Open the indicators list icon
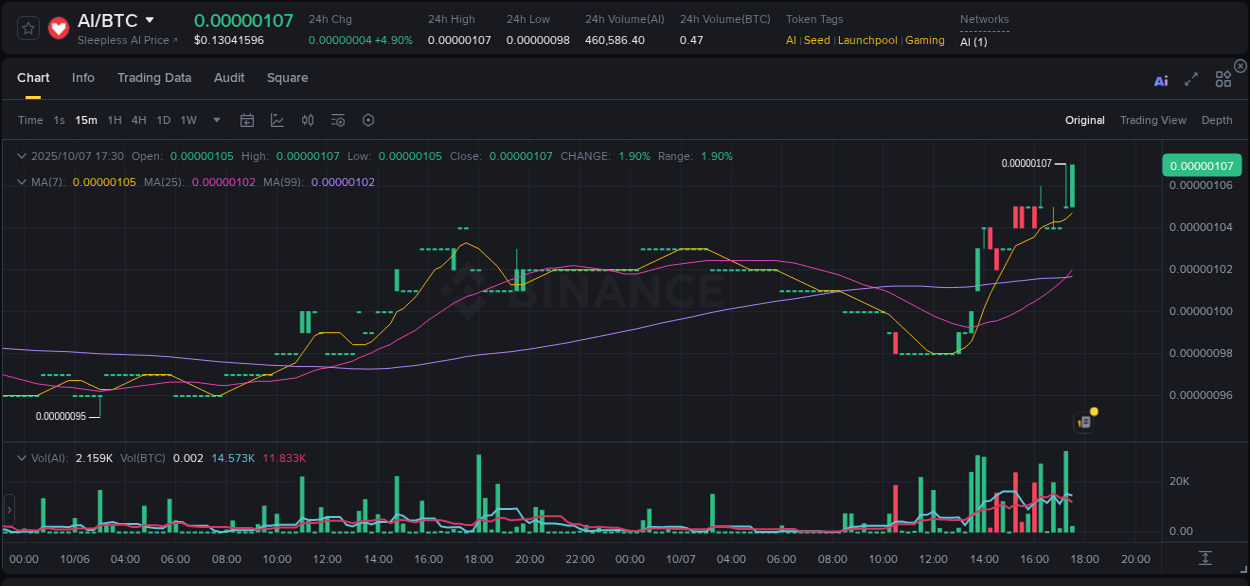The width and height of the screenshot is (1250, 586). [337, 120]
